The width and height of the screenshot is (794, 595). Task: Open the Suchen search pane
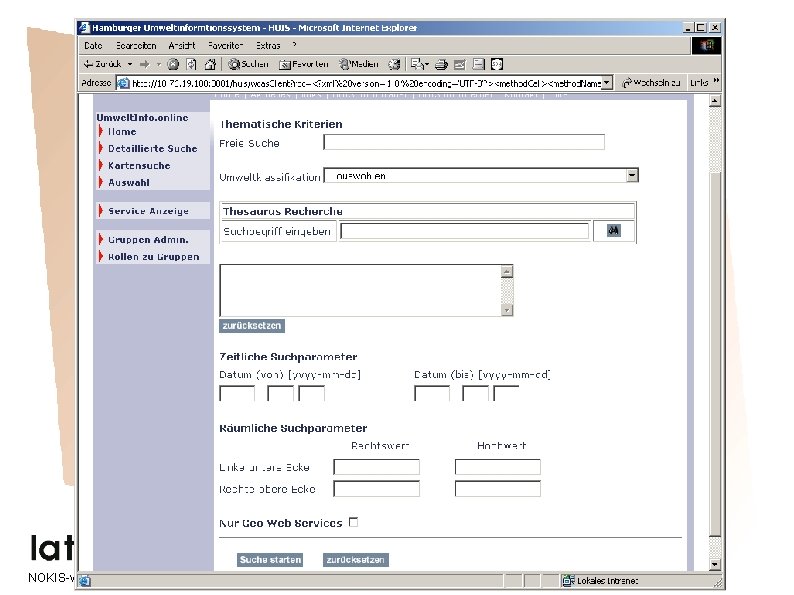(248, 64)
